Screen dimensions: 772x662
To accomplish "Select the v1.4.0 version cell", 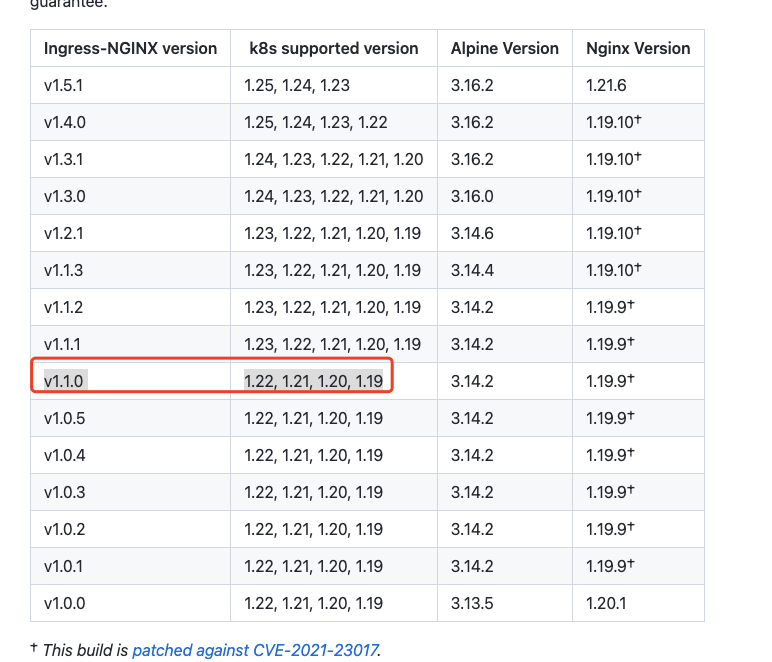I will point(130,122).
